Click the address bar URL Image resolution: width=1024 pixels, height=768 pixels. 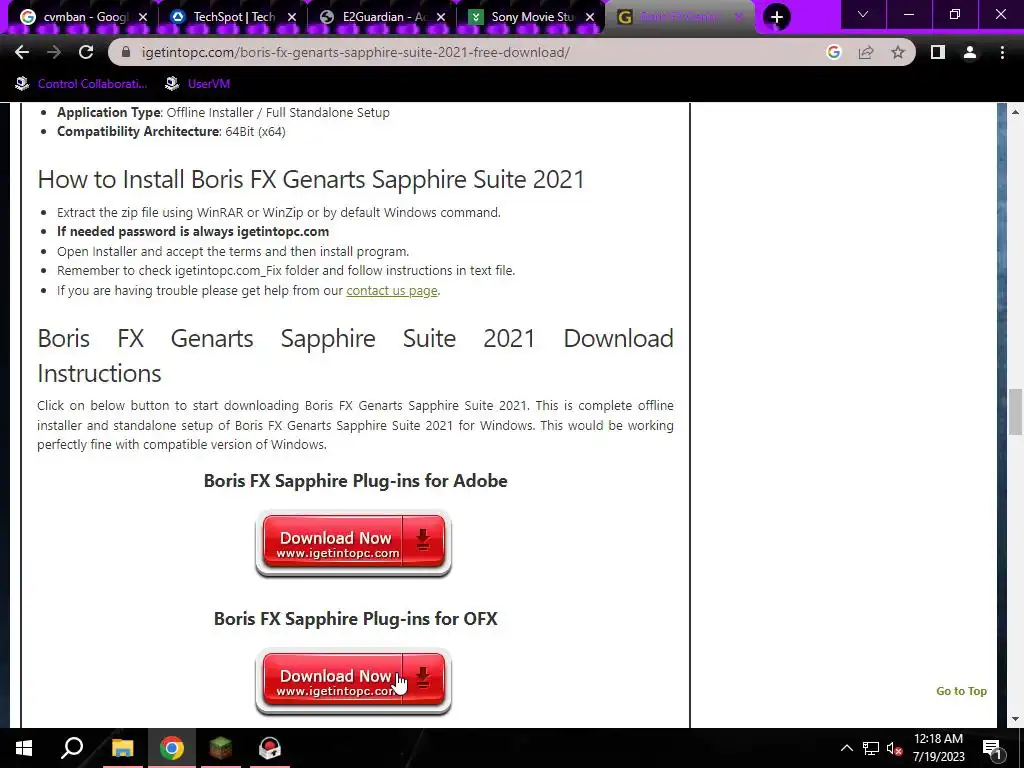click(355, 52)
